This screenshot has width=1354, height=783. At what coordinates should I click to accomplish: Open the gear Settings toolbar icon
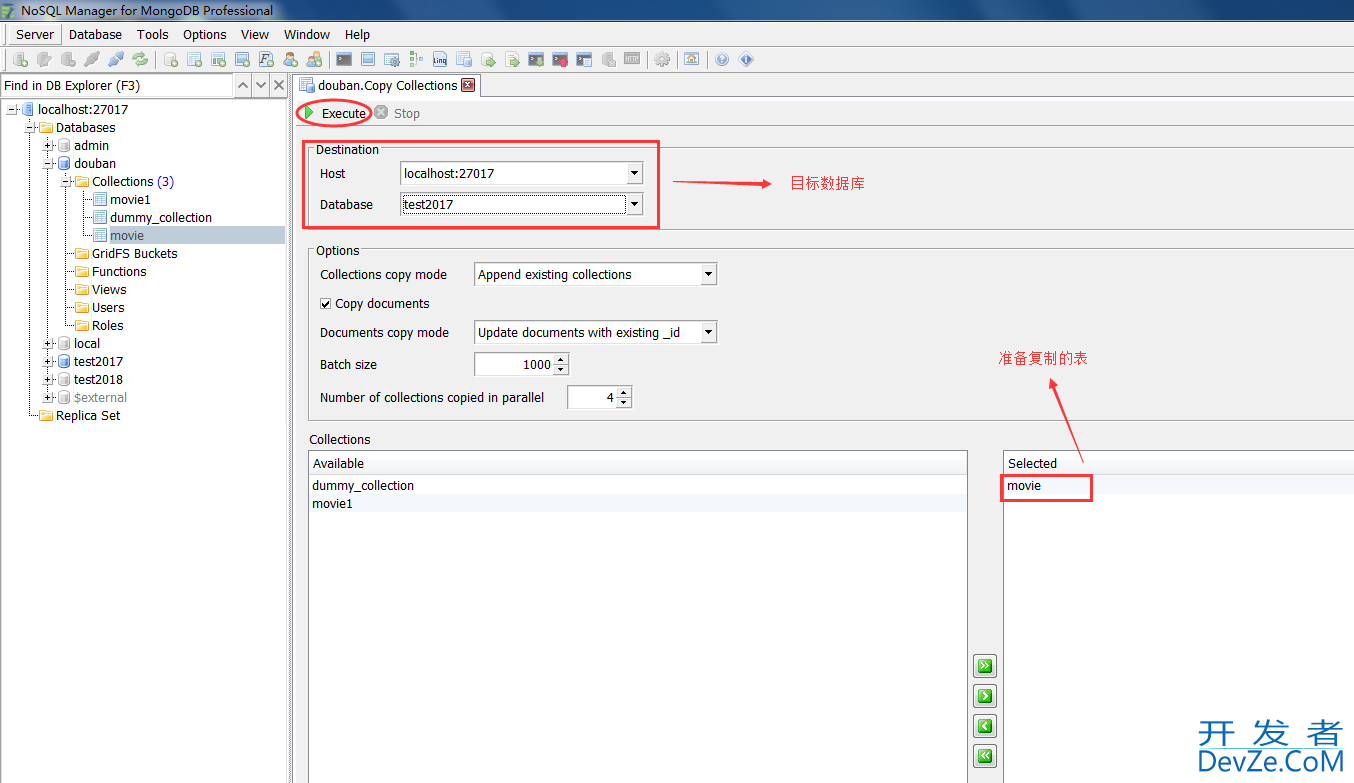click(x=662, y=60)
